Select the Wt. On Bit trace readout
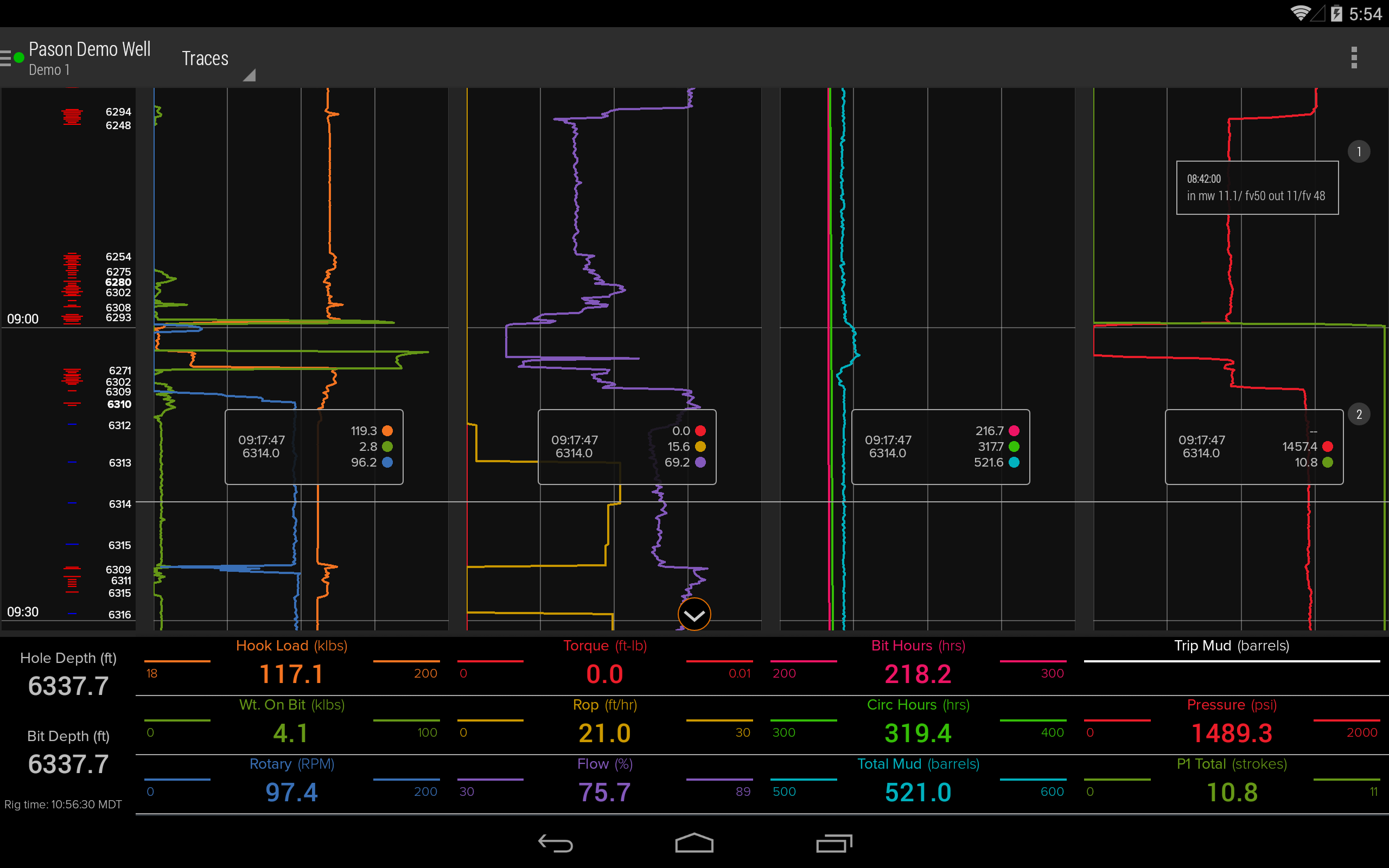This screenshot has width=1389, height=868. click(291, 724)
